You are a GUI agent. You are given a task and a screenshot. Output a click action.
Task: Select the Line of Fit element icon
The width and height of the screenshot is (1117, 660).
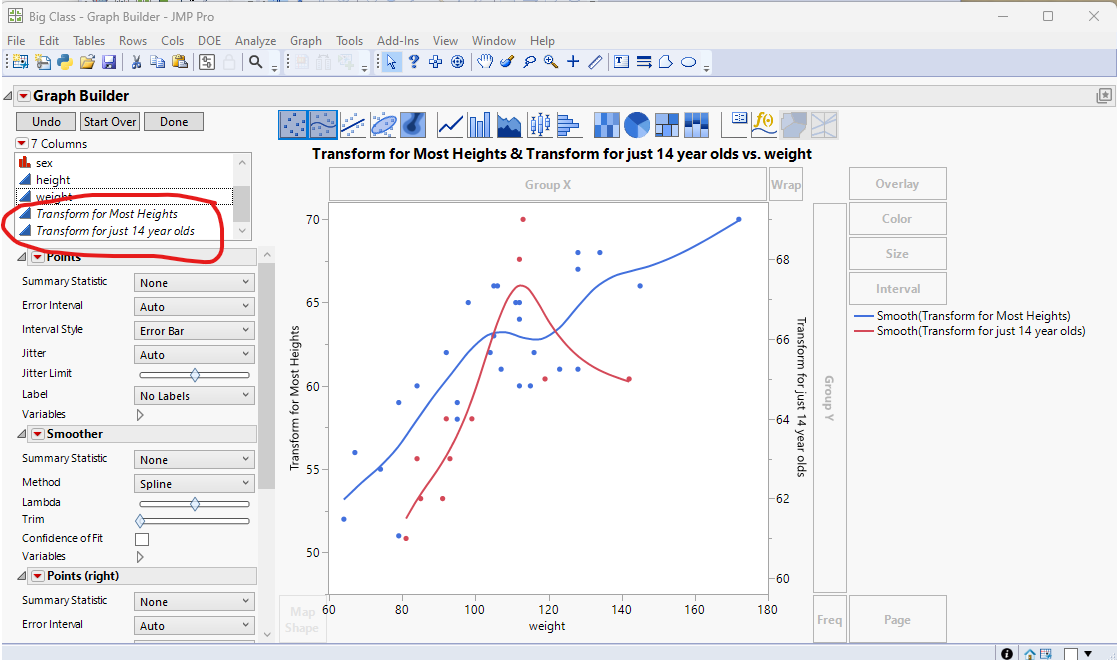(x=351, y=124)
